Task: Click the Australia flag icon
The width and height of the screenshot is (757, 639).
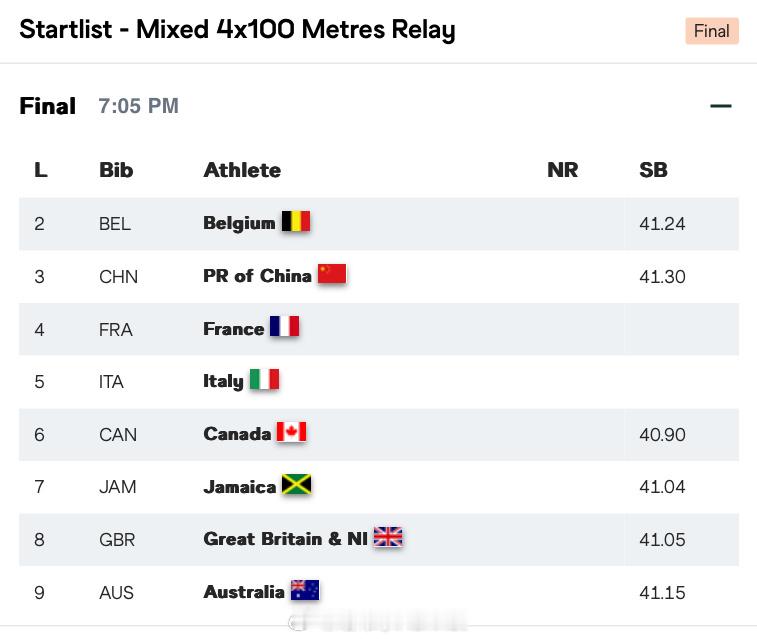Action: [x=305, y=590]
